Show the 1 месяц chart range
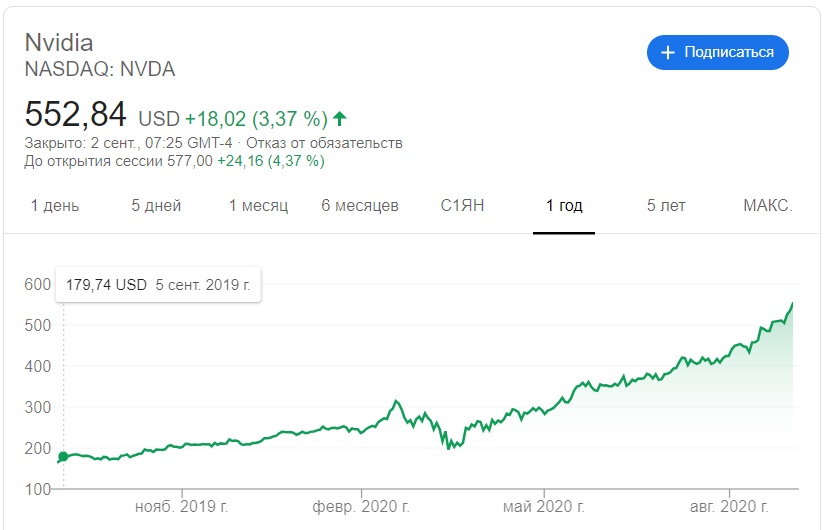 click(258, 206)
